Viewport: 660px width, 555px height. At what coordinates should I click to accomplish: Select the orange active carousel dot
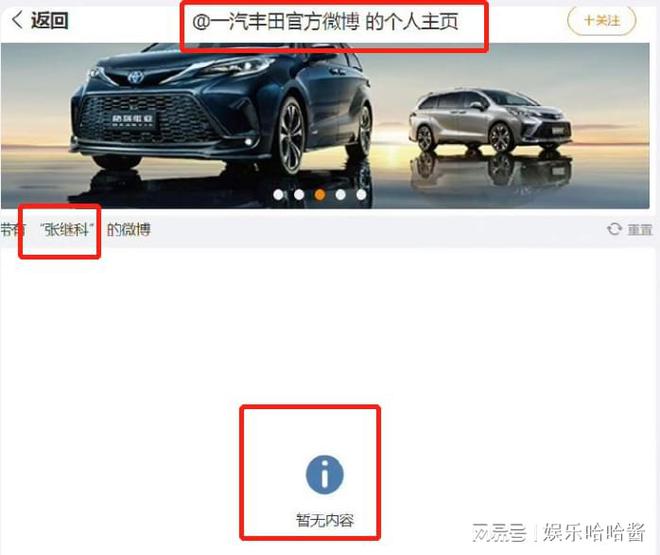tap(320, 194)
